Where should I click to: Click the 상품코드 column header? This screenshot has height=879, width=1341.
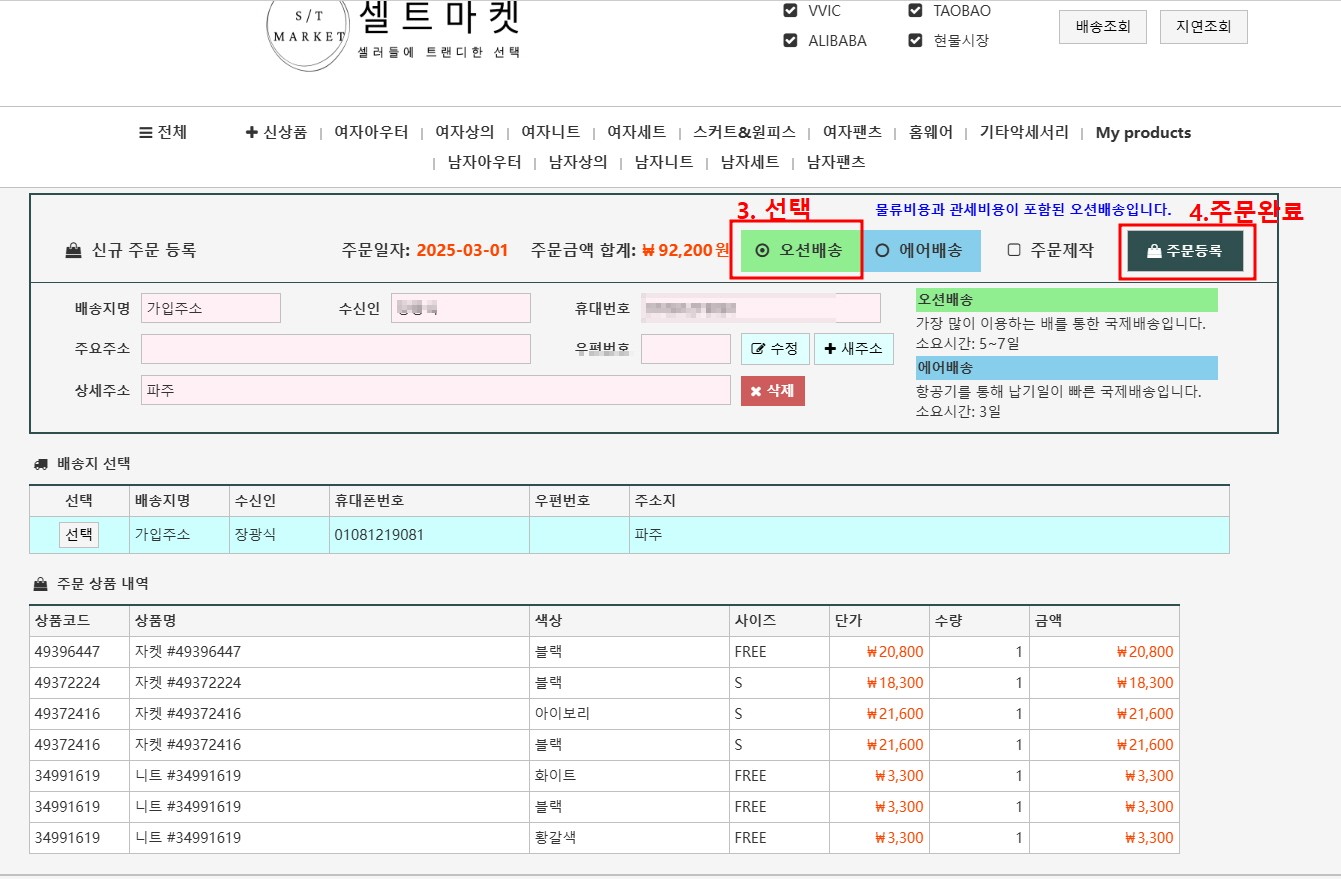pyautogui.click(x=80, y=621)
